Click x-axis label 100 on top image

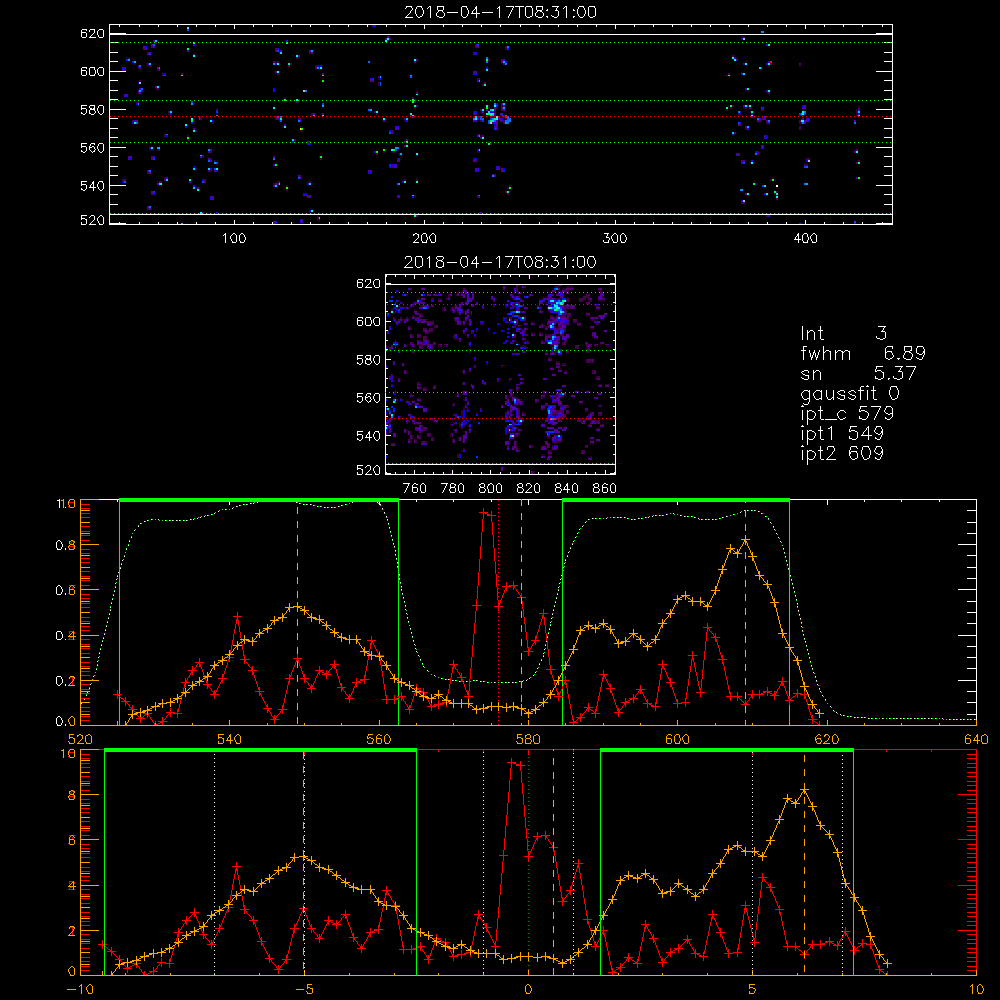pos(234,239)
